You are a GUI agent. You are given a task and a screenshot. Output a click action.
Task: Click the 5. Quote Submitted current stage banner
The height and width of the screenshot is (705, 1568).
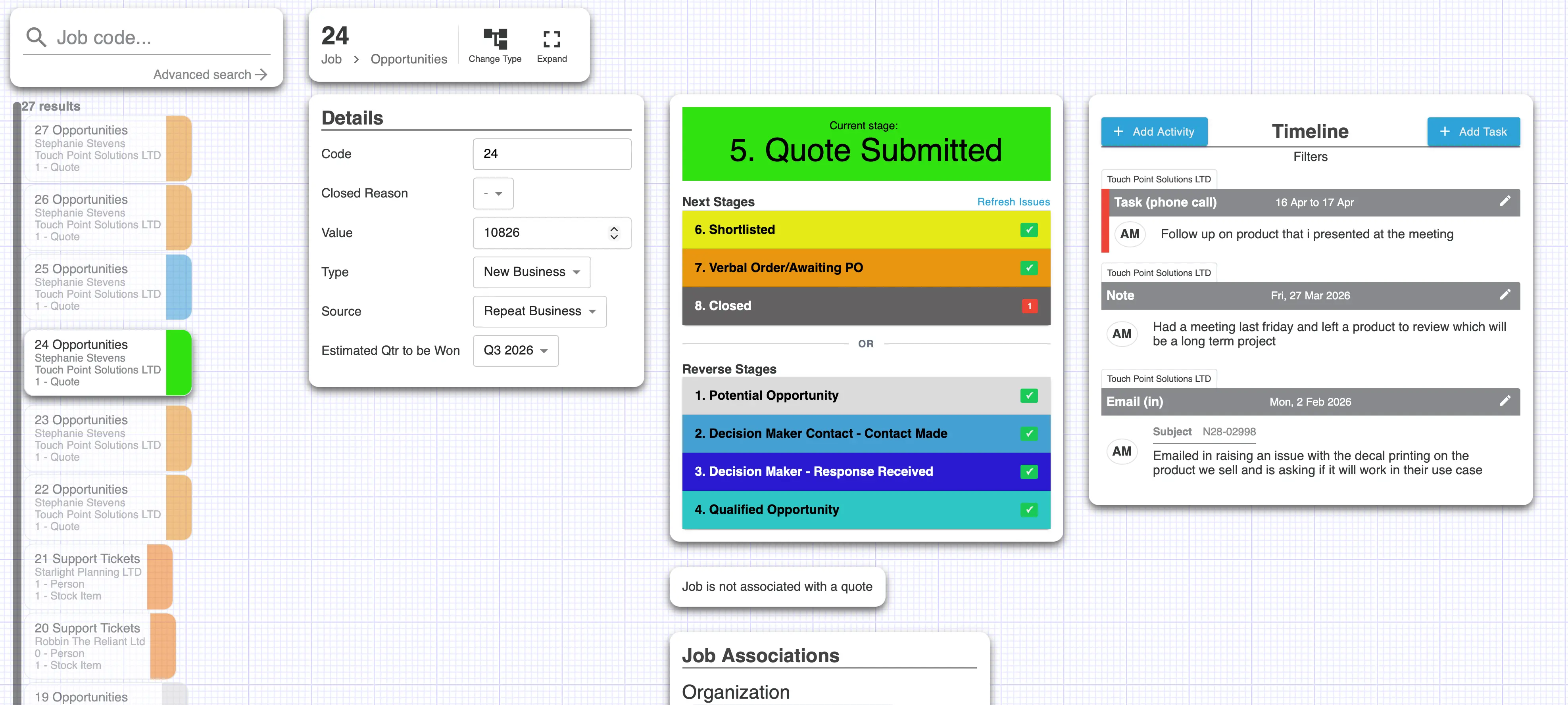coord(866,144)
